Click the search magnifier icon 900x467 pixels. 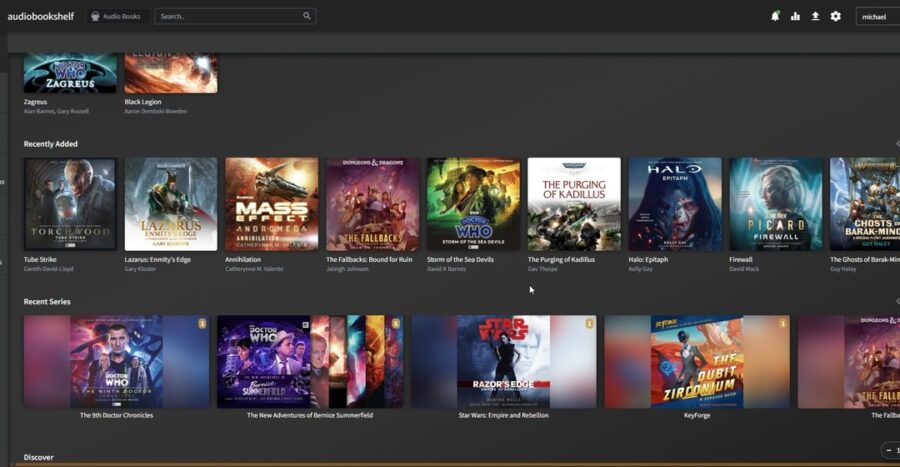click(307, 16)
